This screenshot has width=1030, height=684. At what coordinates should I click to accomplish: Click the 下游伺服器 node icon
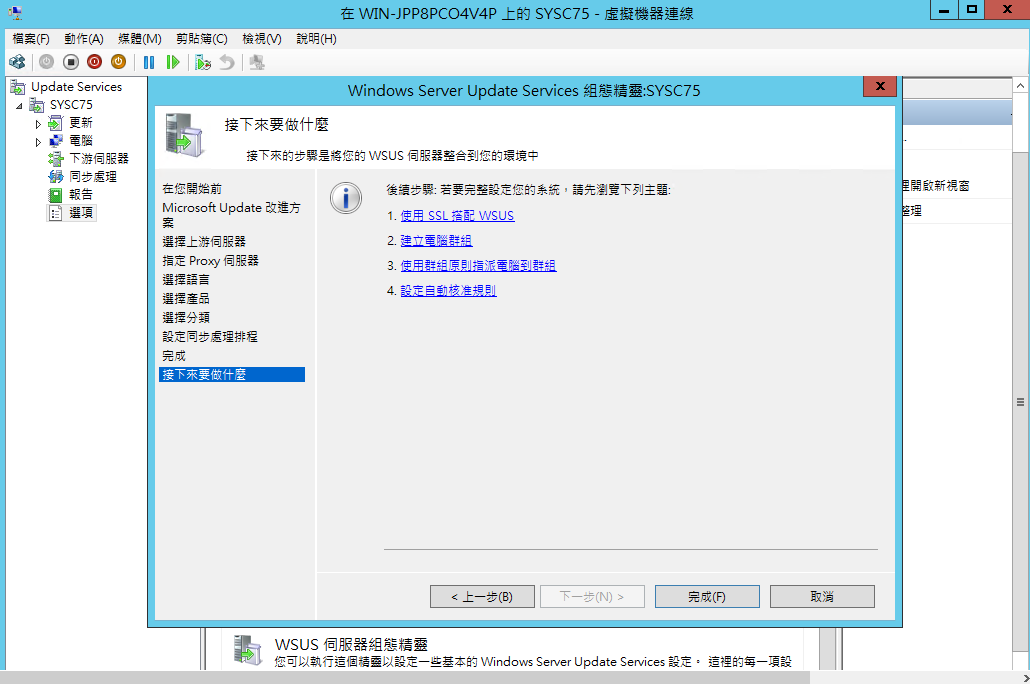coord(56,158)
